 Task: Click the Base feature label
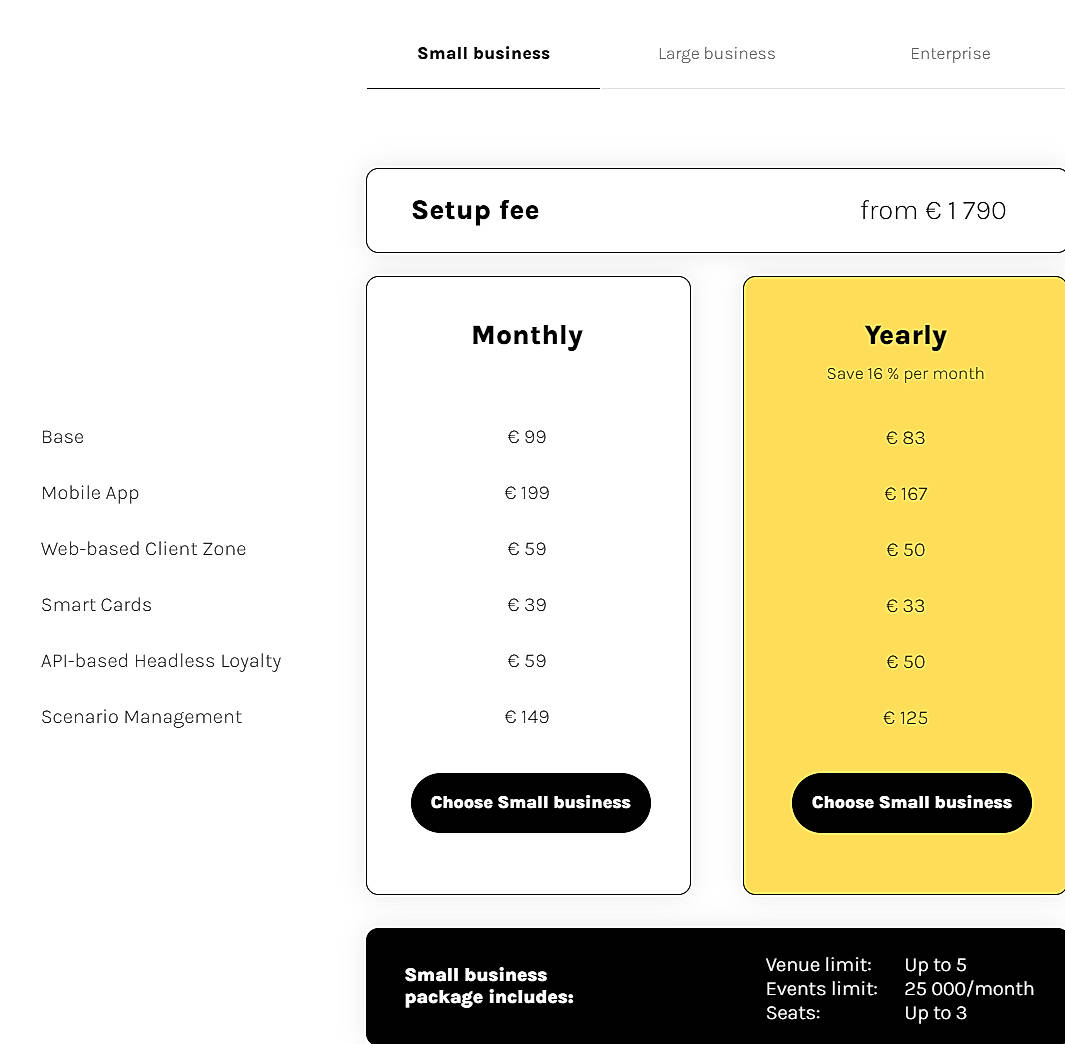pyautogui.click(x=62, y=437)
